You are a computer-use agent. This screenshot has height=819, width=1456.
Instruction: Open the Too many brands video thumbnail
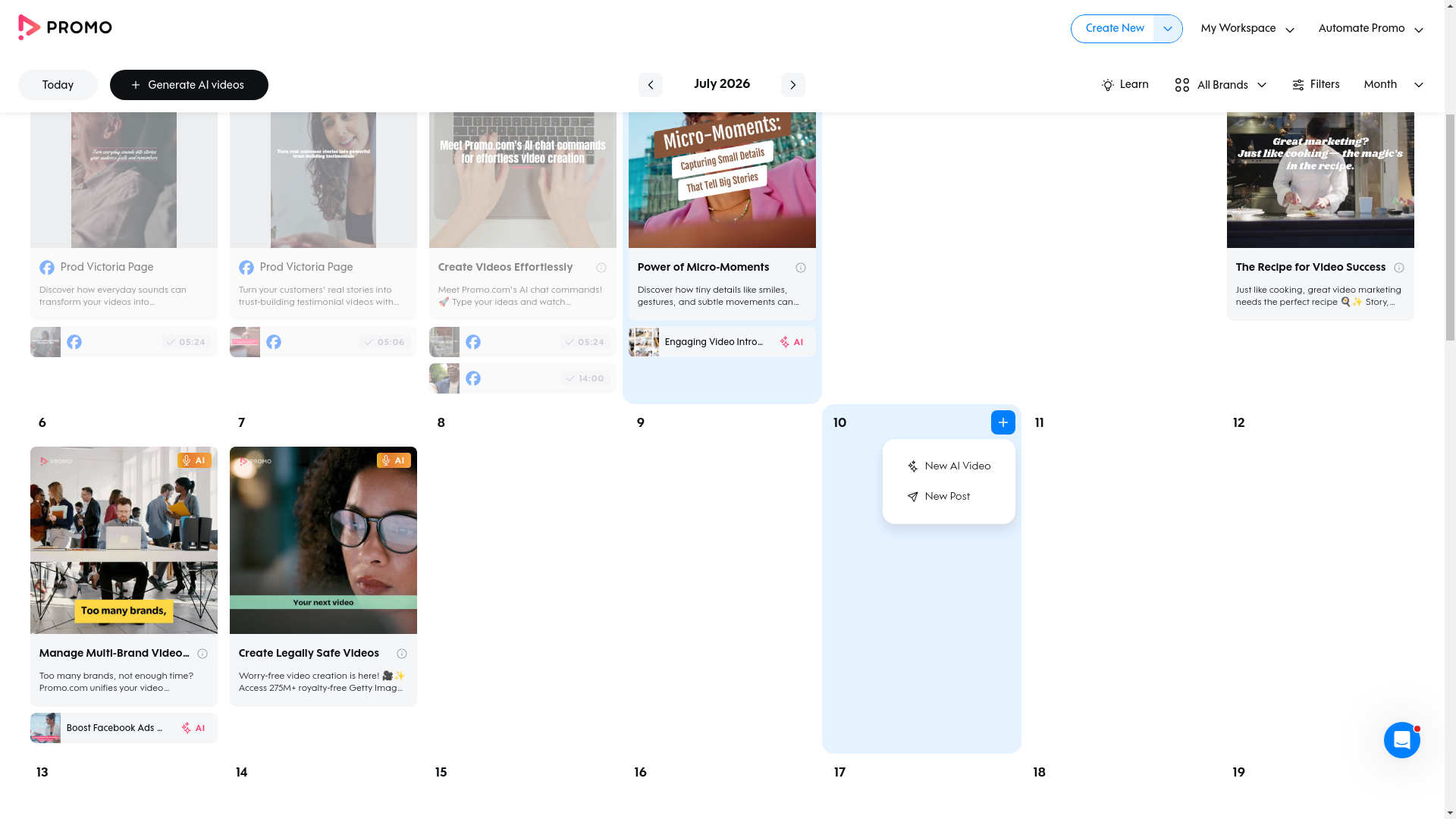click(x=124, y=540)
